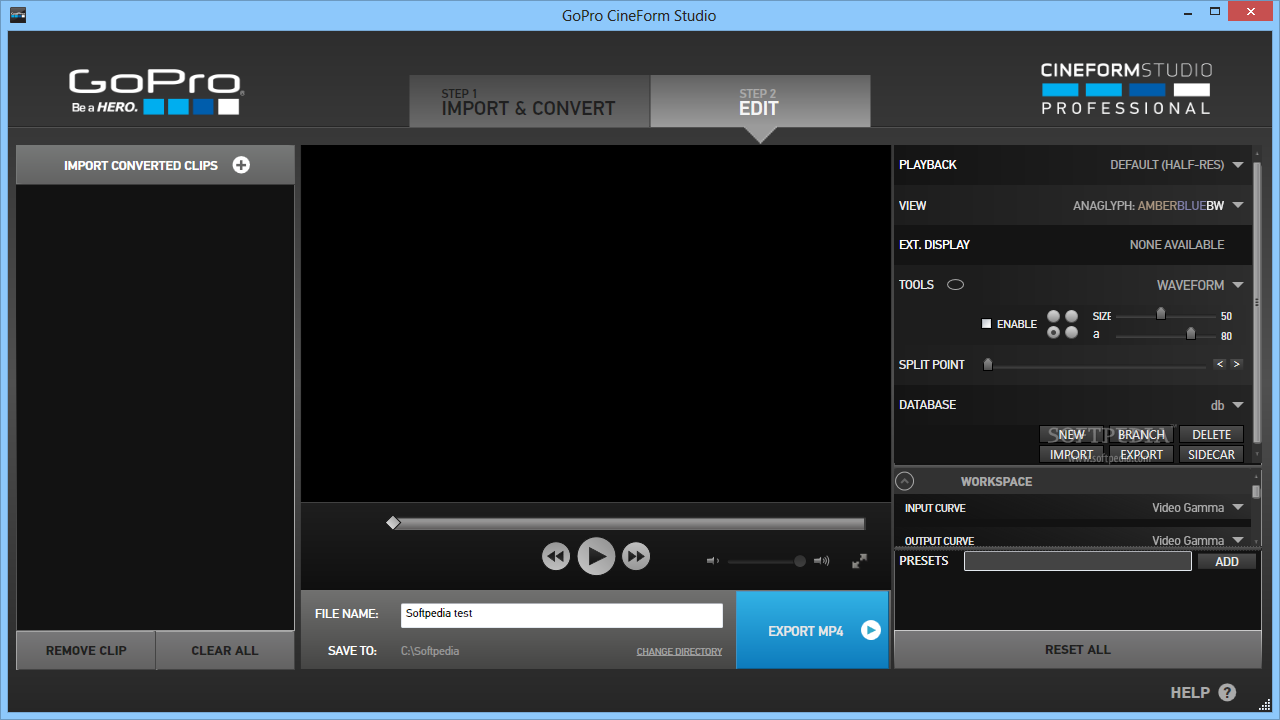The width and height of the screenshot is (1280, 720).
Task: Click the app icon in the title bar
Action: click(18, 15)
